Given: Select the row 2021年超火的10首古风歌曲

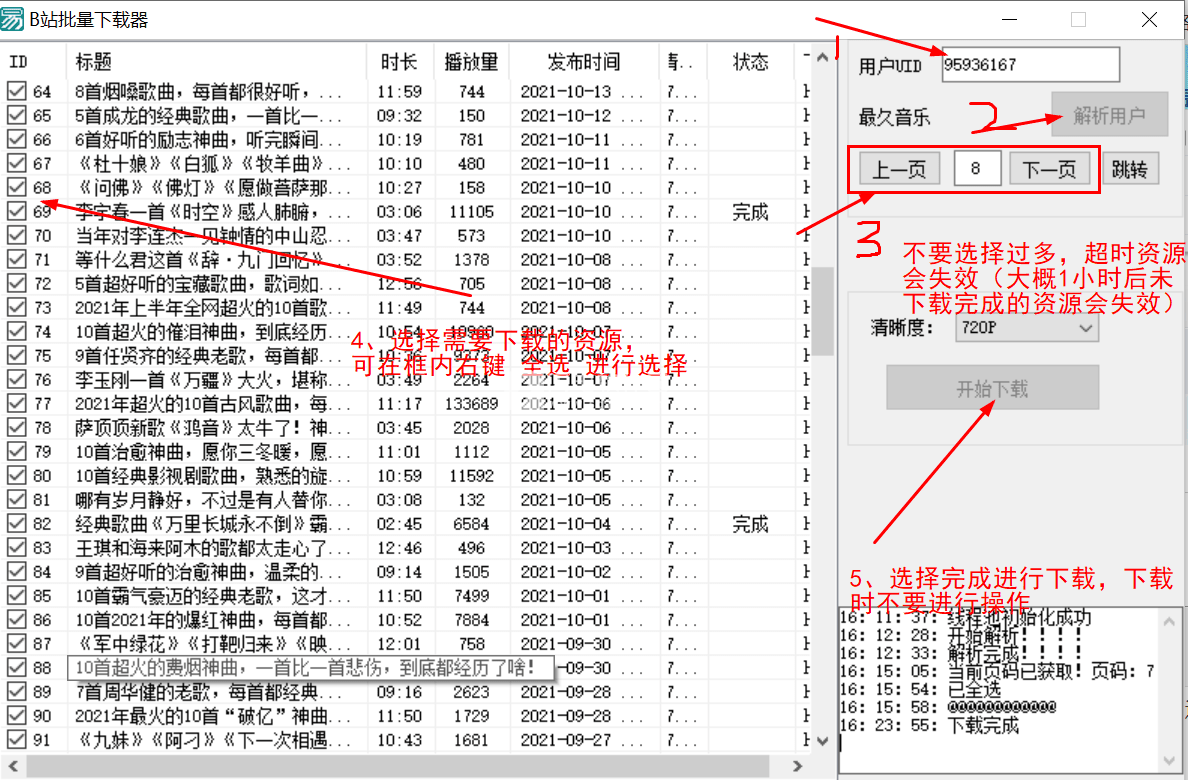Looking at the screenshot, I should coord(405,403).
